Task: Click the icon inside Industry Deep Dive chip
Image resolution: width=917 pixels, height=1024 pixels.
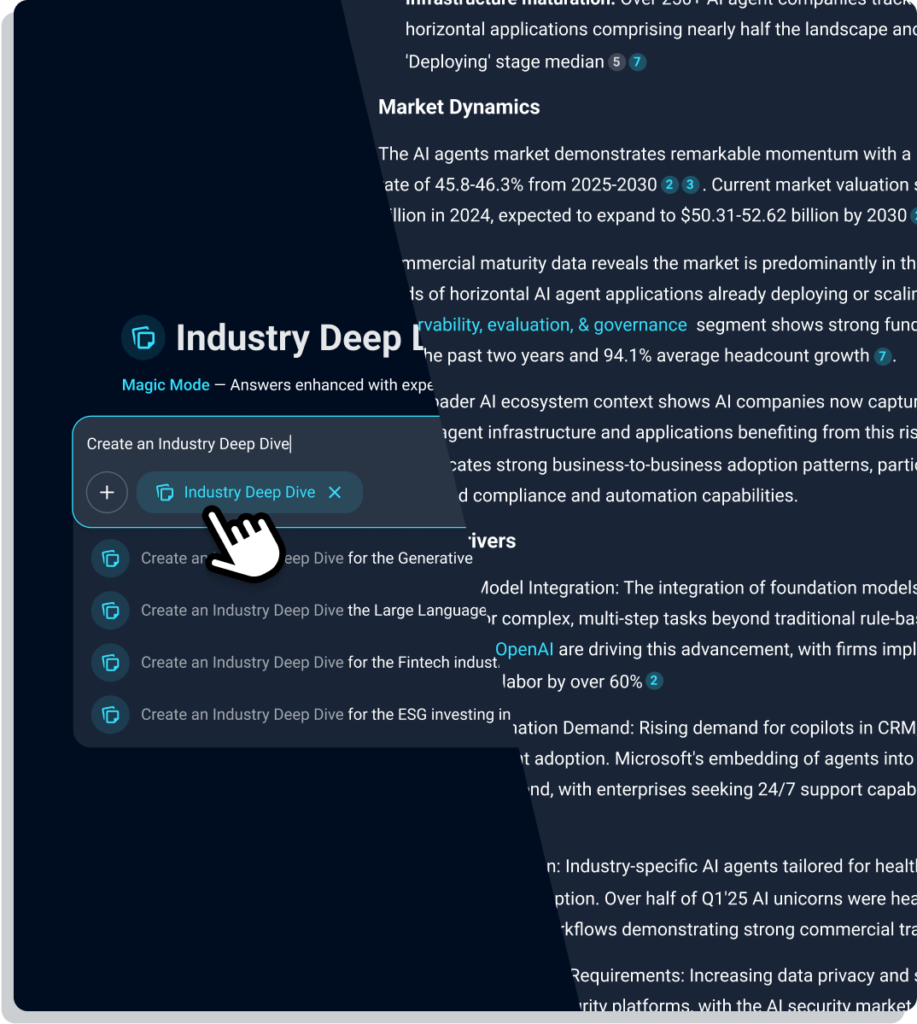Action: click(x=165, y=493)
